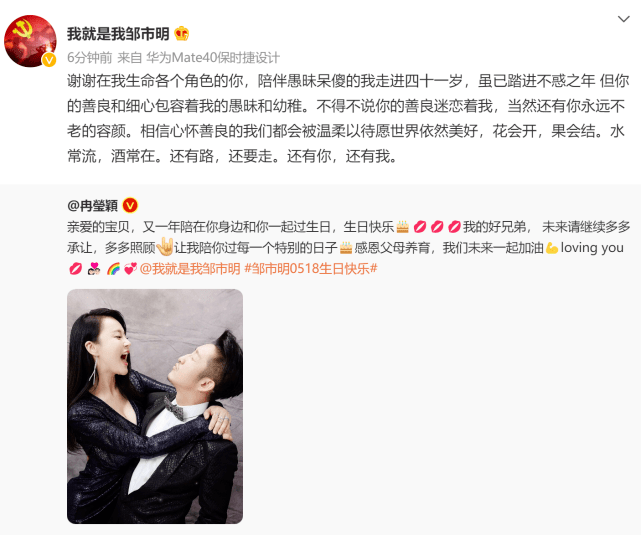Click the birthday cake emoji after 生日快乐
Image resolution: width=641 pixels, height=535 pixels.
point(403,226)
